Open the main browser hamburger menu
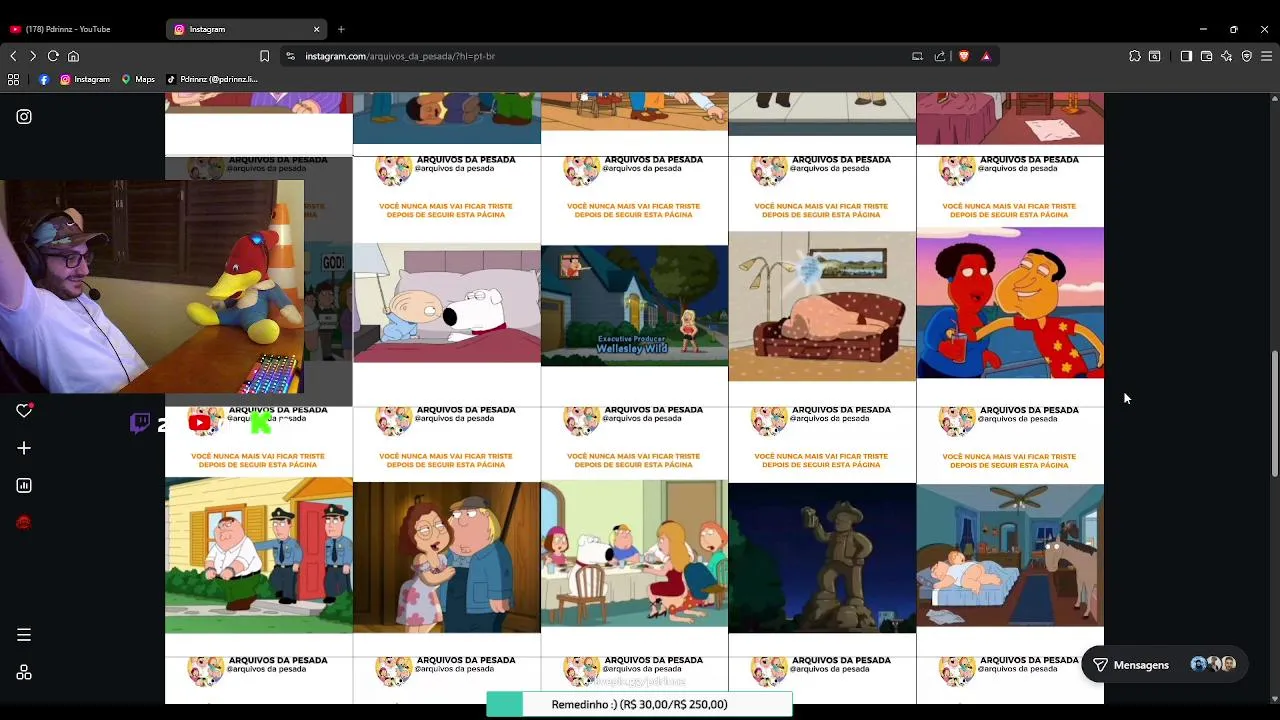1280x720 pixels. 1266,56
